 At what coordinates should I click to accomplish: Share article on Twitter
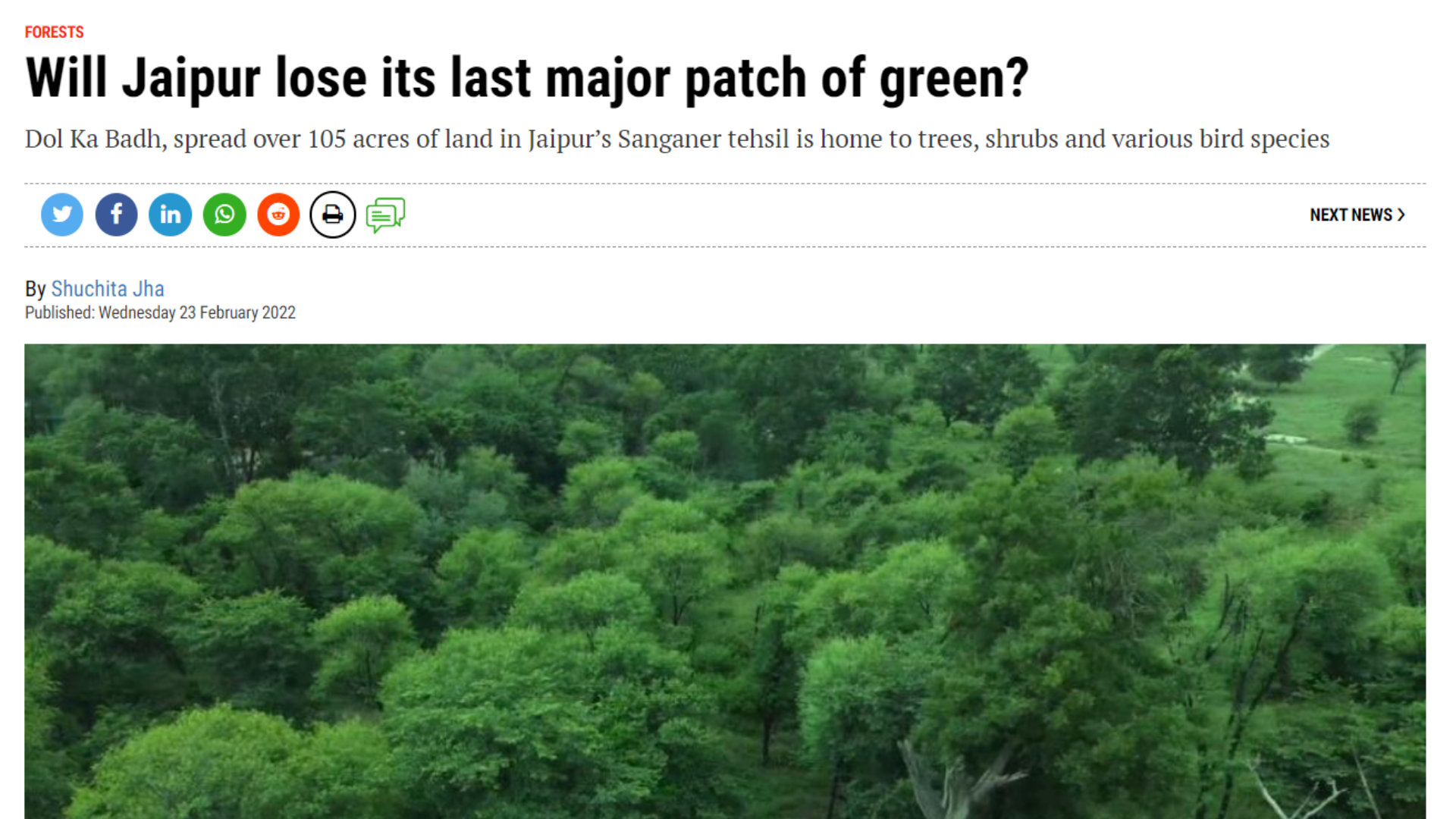click(62, 215)
